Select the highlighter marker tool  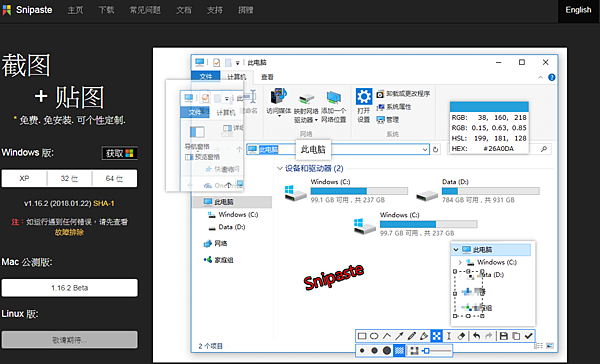(424, 336)
